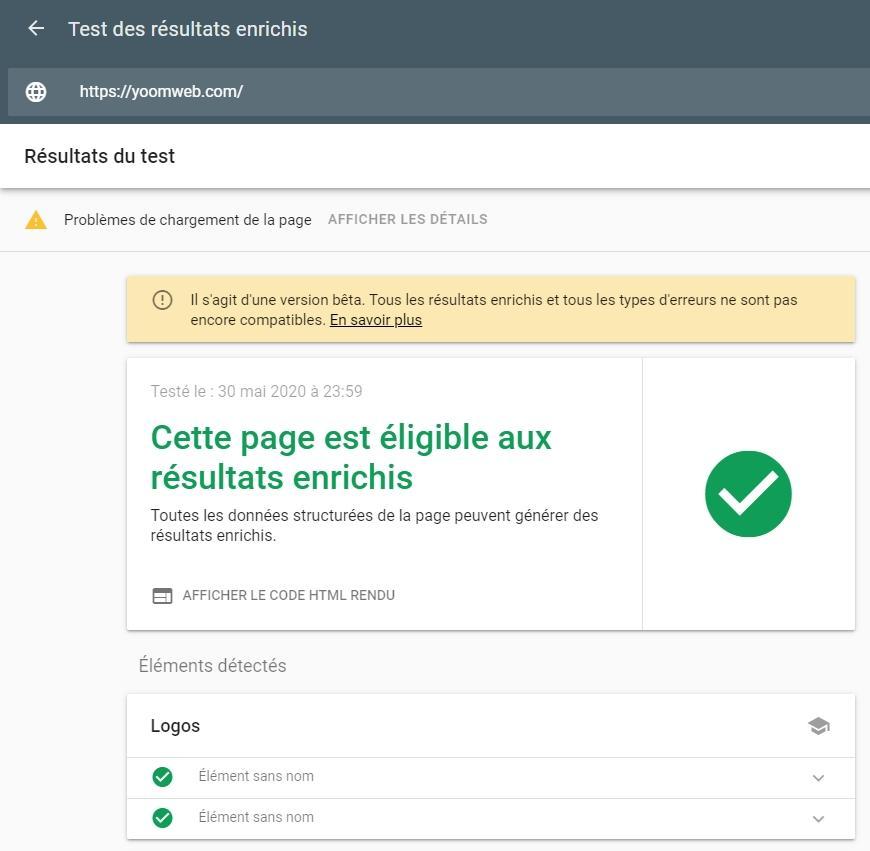Click 'AFFICHER LE CODE HTML RENDU' label
The height and width of the screenshot is (851, 870).
(288, 595)
